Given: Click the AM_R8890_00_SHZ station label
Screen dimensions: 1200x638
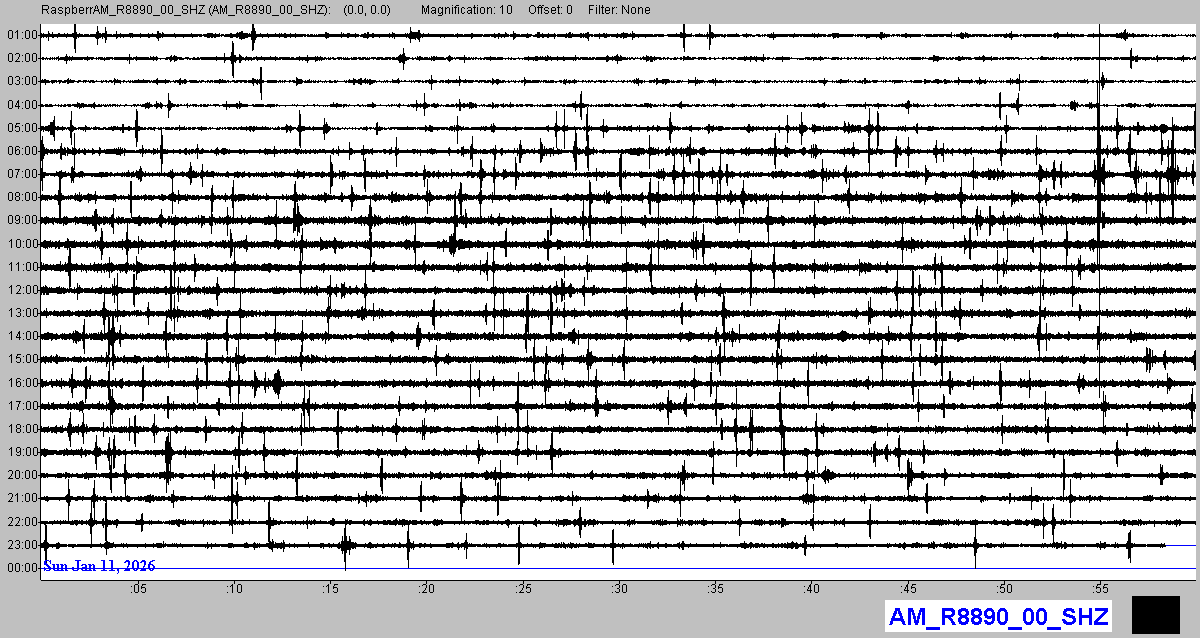Looking at the screenshot, I should (999, 616).
